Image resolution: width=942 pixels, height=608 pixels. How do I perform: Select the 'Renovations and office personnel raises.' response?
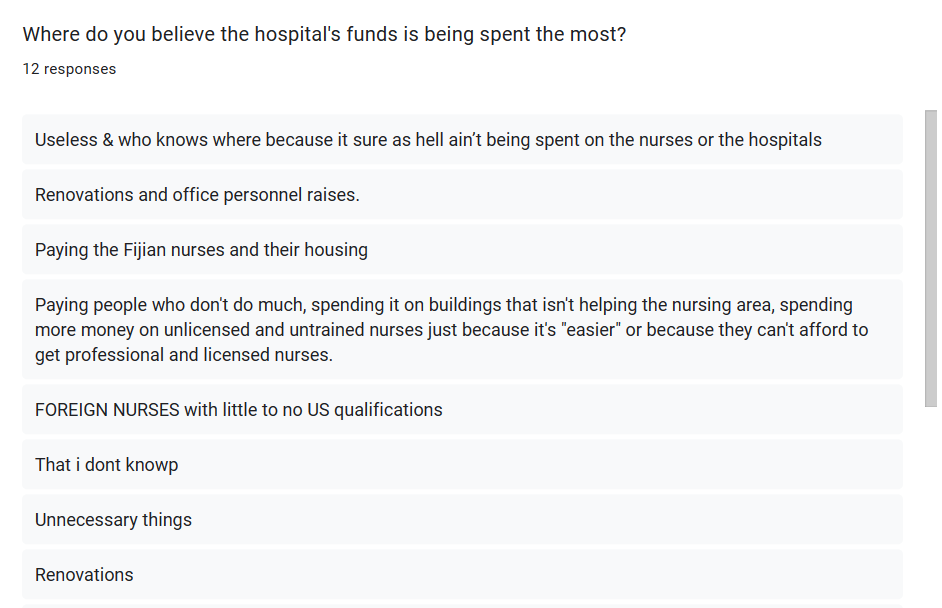462,195
